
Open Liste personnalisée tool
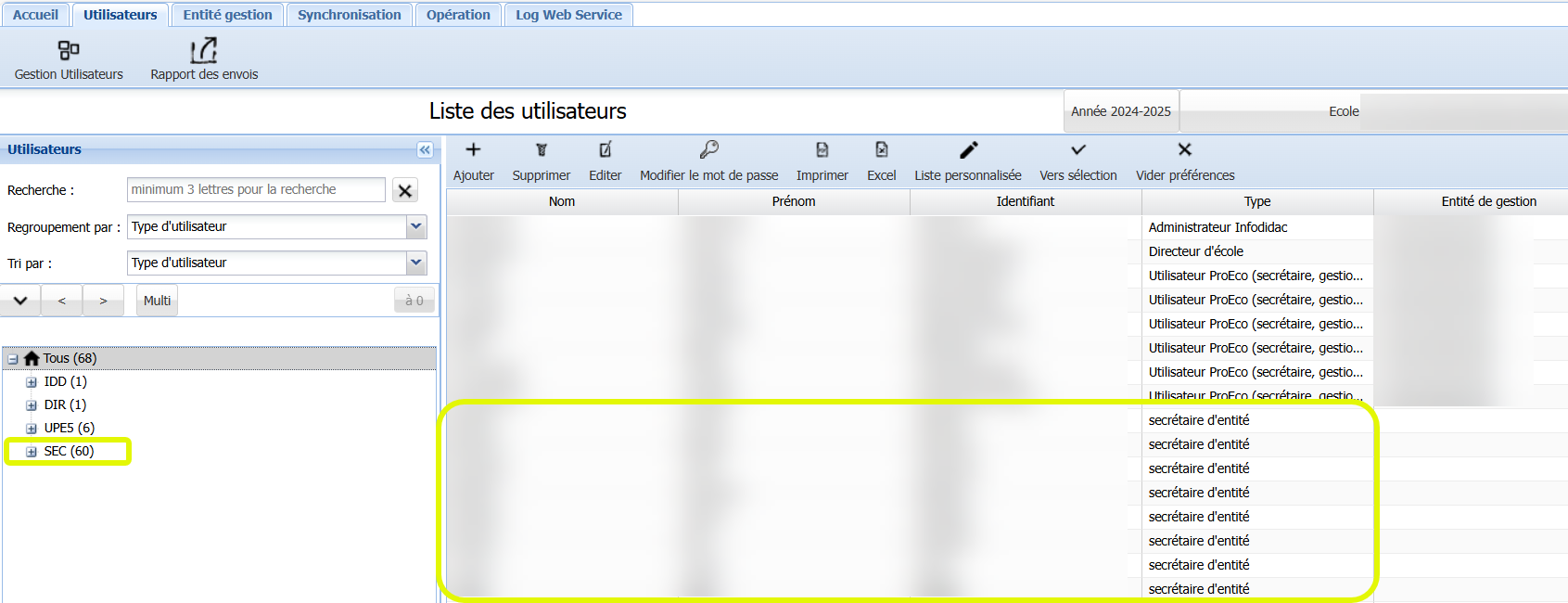(968, 150)
